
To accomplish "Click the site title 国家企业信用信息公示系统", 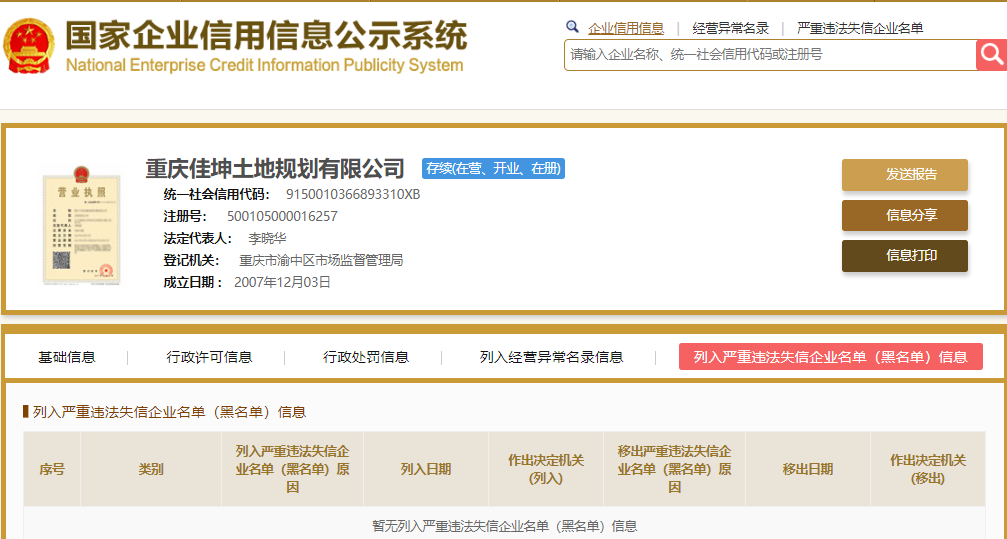I will tap(267, 36).
